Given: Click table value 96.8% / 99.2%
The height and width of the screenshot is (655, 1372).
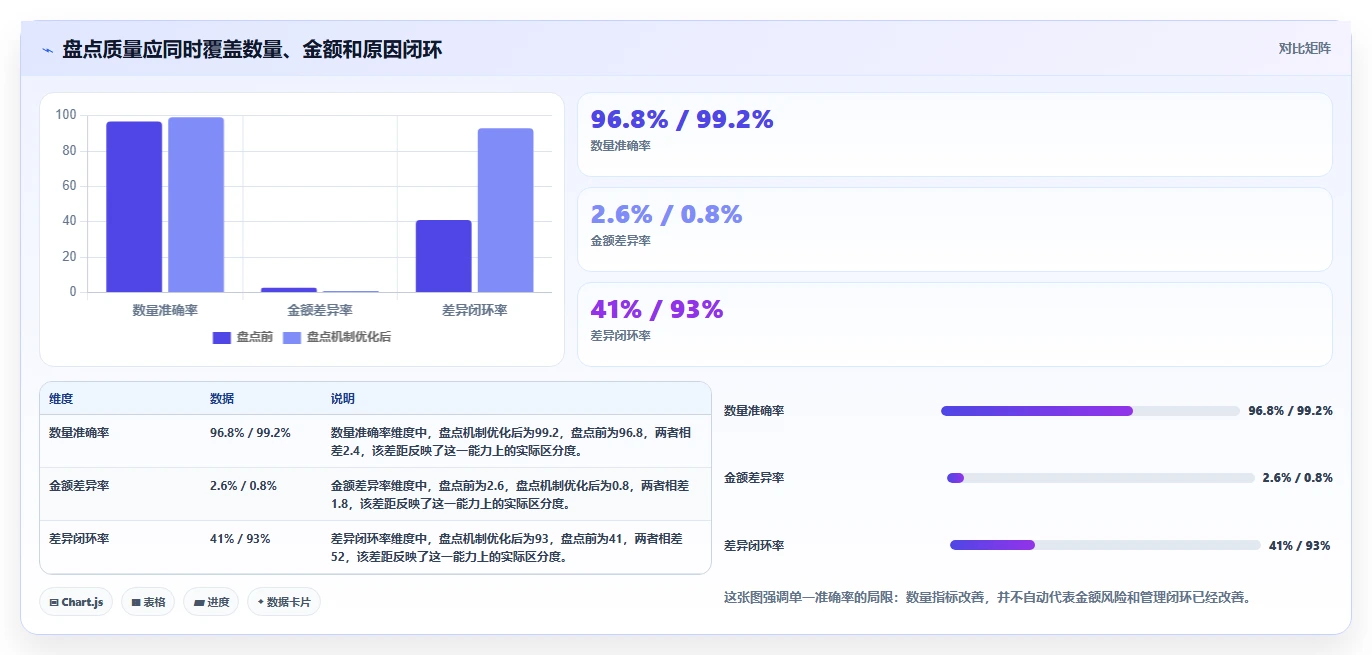Looking at the screenshot, I should (x=250, y=433).
